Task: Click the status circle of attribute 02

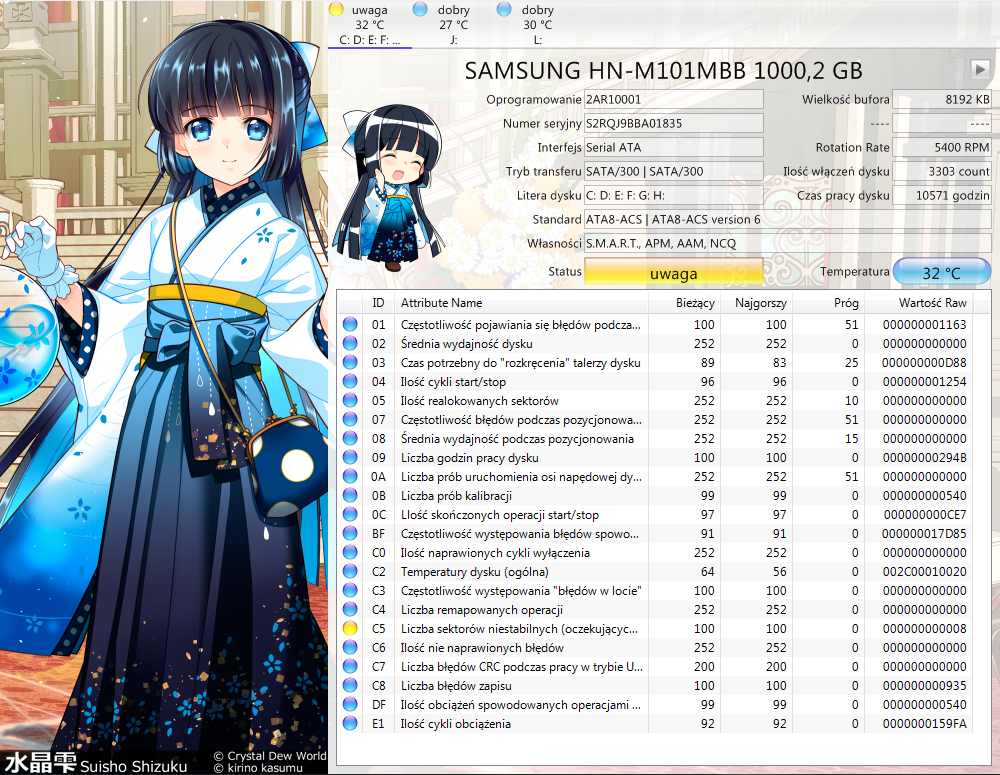Action: point(350,343)
